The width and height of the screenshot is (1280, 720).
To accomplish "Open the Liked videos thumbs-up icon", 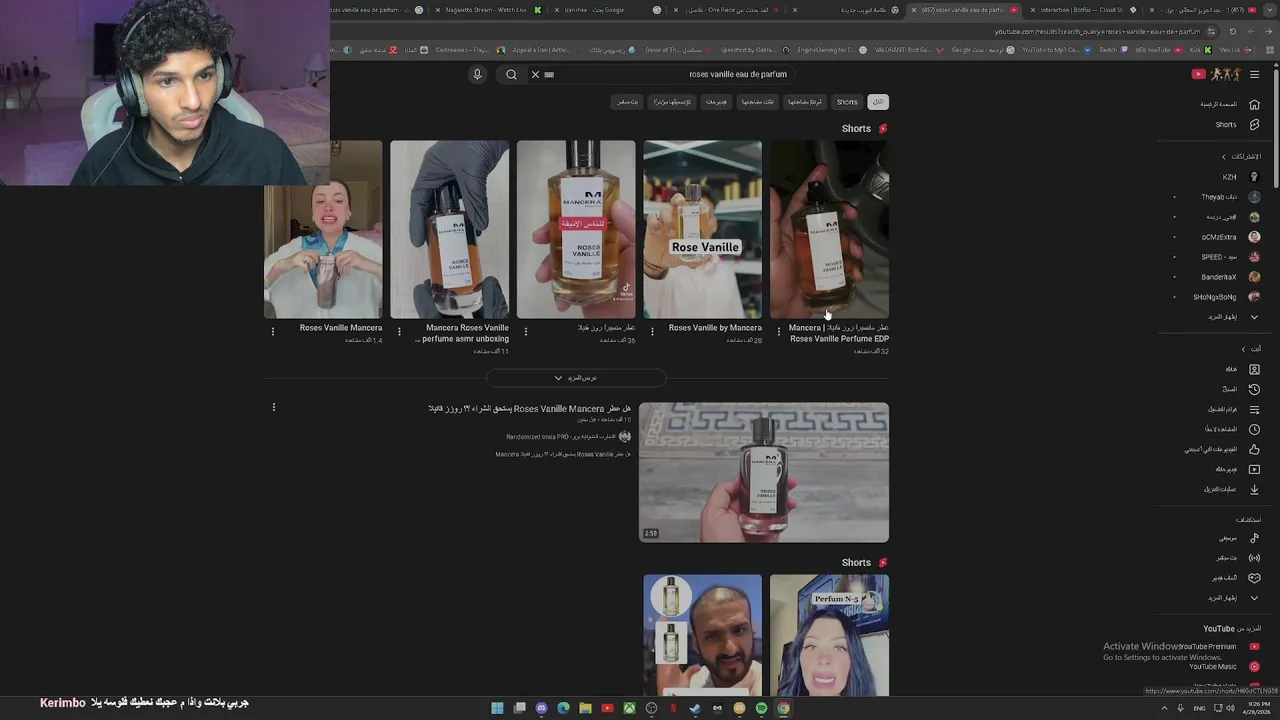I will 1254,449.
